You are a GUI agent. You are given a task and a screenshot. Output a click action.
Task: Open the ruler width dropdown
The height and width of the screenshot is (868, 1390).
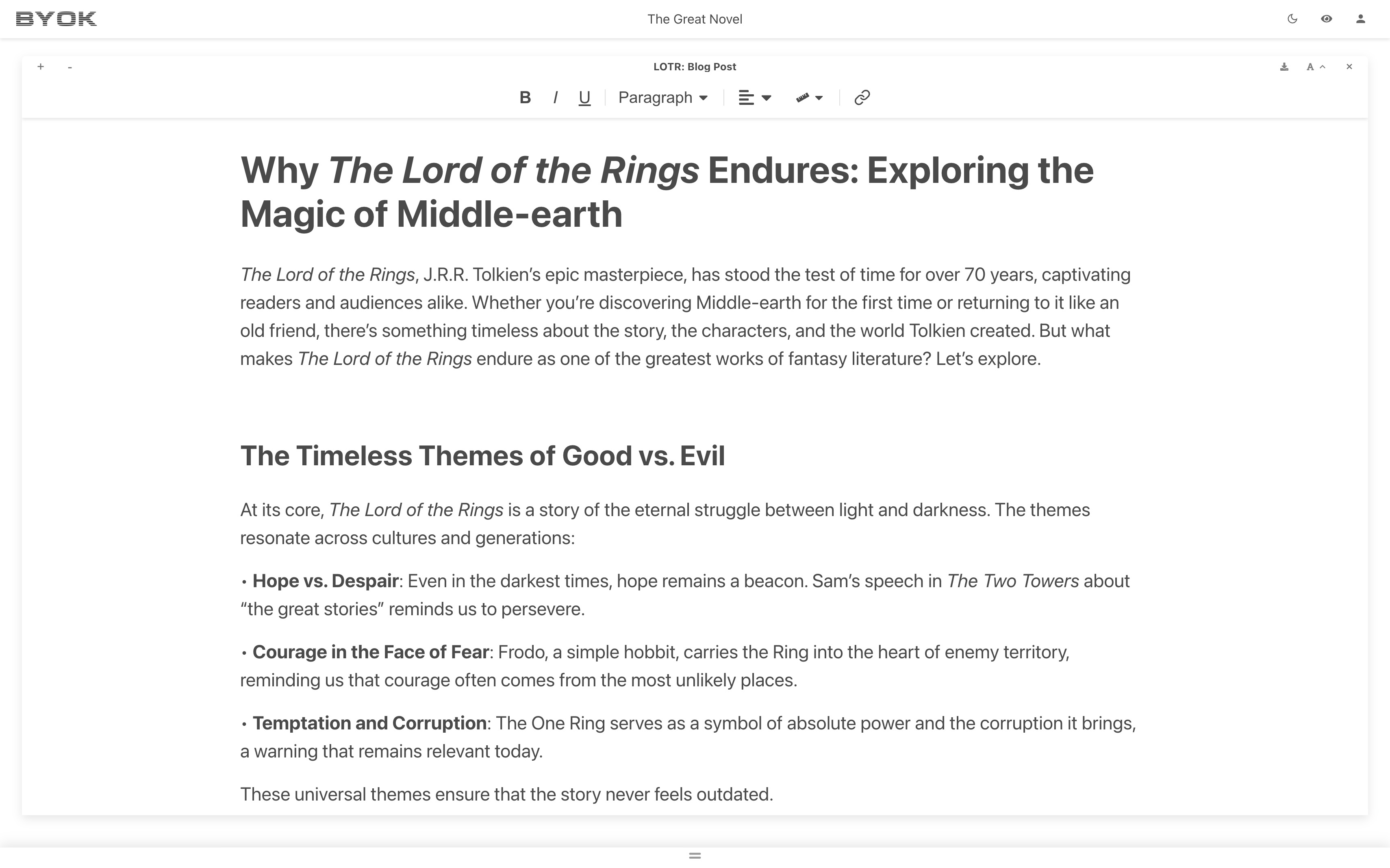[809, 98]
